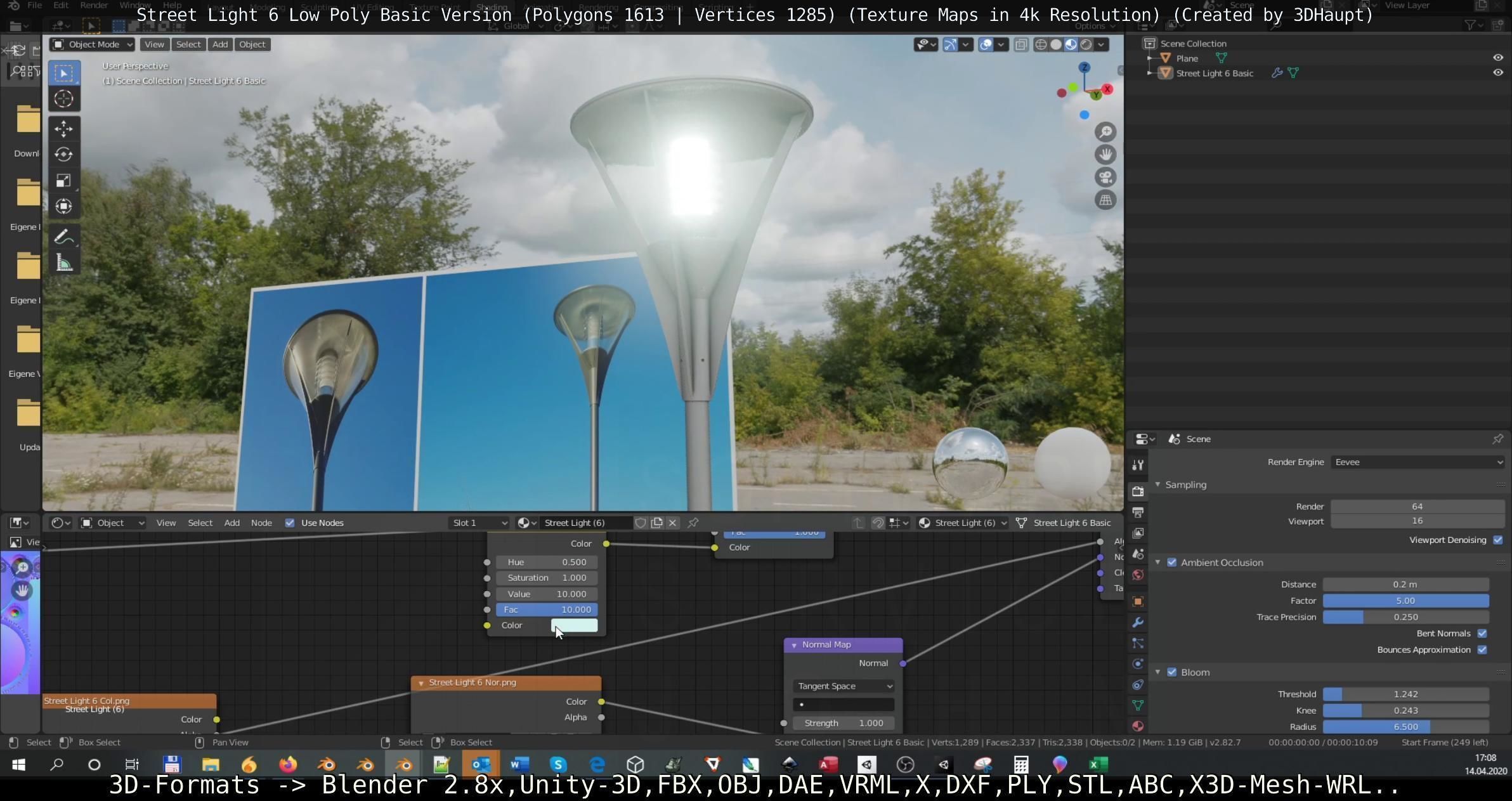
Task: Click the node Color swatch
Action: [x=574, y=625]
